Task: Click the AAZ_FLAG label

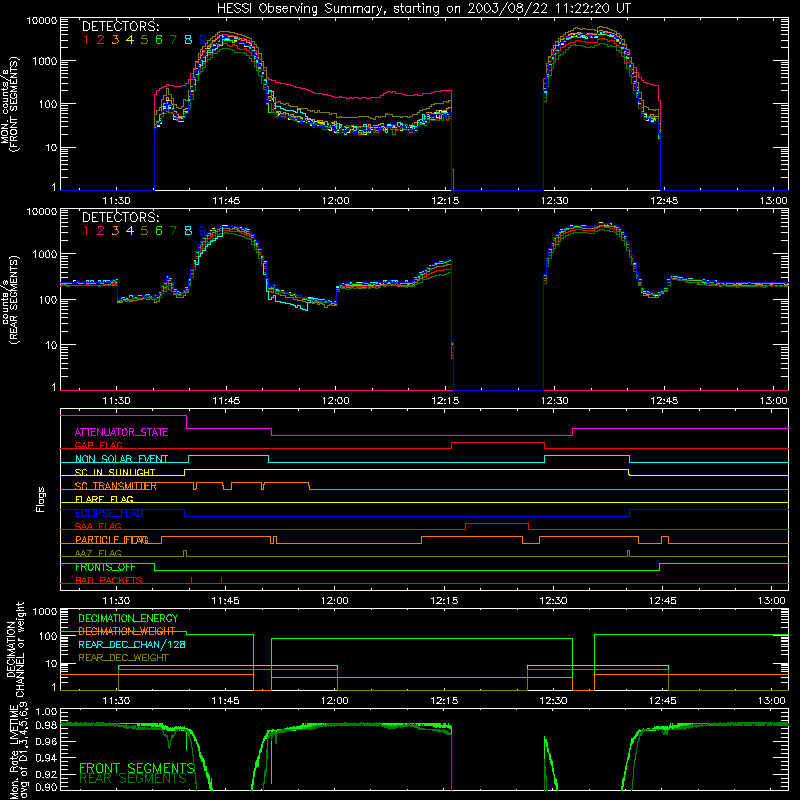Action: coord(98,554)
